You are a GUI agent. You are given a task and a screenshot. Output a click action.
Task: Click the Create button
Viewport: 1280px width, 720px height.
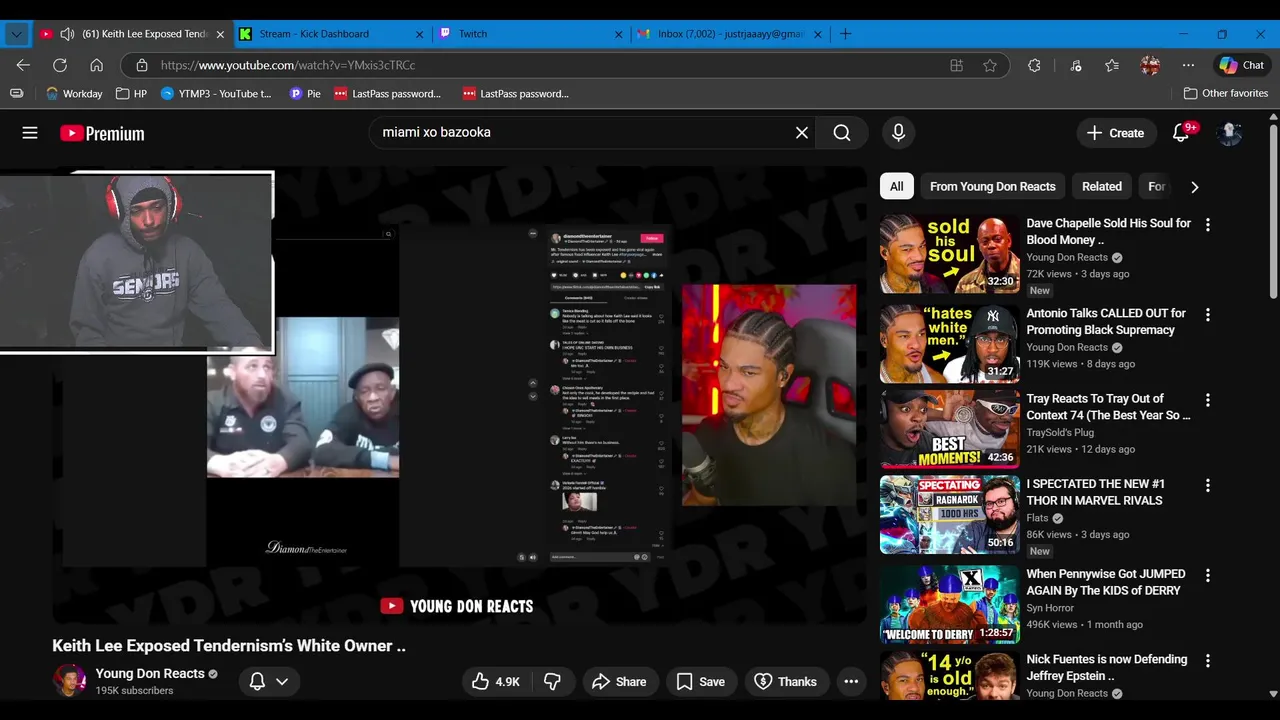[1116, 133]
